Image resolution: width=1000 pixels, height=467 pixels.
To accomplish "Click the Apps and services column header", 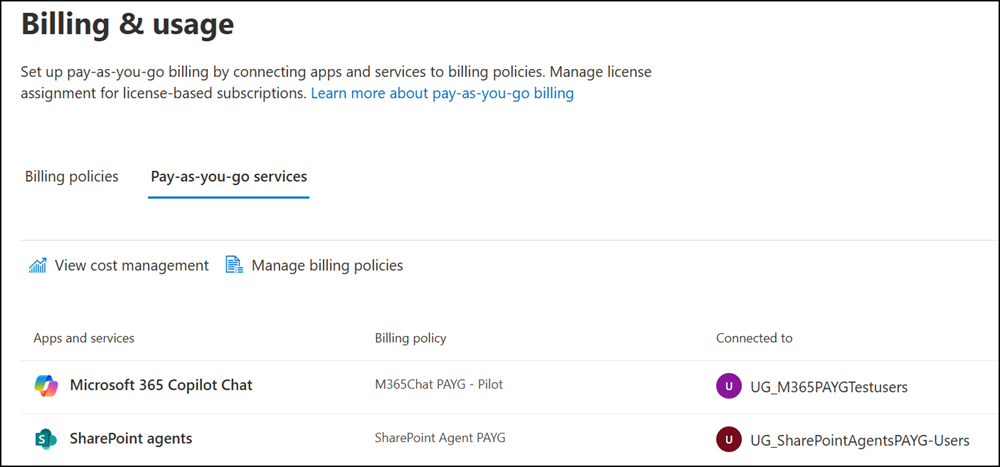I will (x=84, y=338).
